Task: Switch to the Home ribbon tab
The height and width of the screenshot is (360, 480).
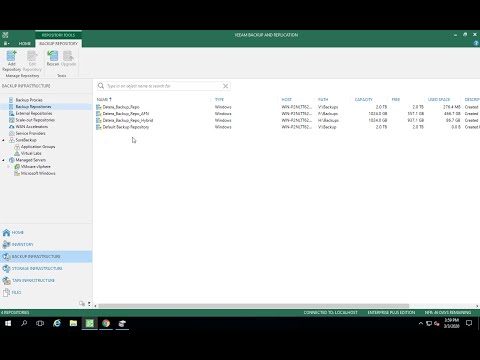Action: tap(24, 43)
